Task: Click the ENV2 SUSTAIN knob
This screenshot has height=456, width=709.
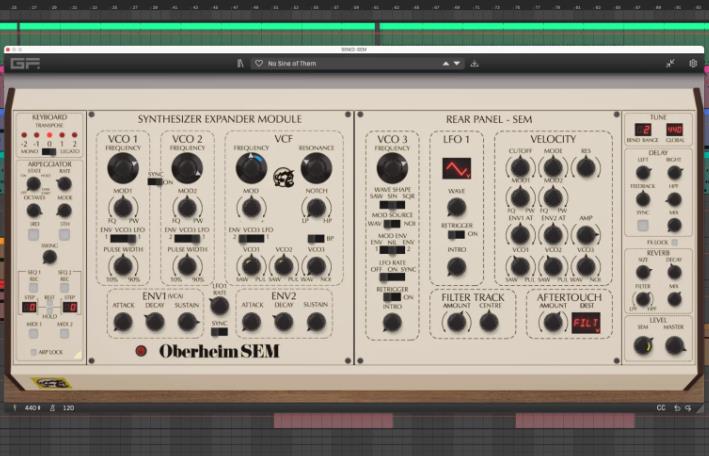Action: pyautogui.click(x=316, y=322)
